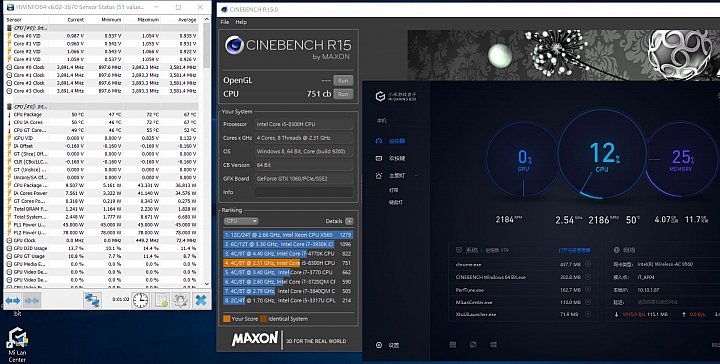Image resolution: width=720 pixels, height=364 pixels.
Task: Click the clock reset icon in HWiNFO
Action: click(x=140, y=300)
